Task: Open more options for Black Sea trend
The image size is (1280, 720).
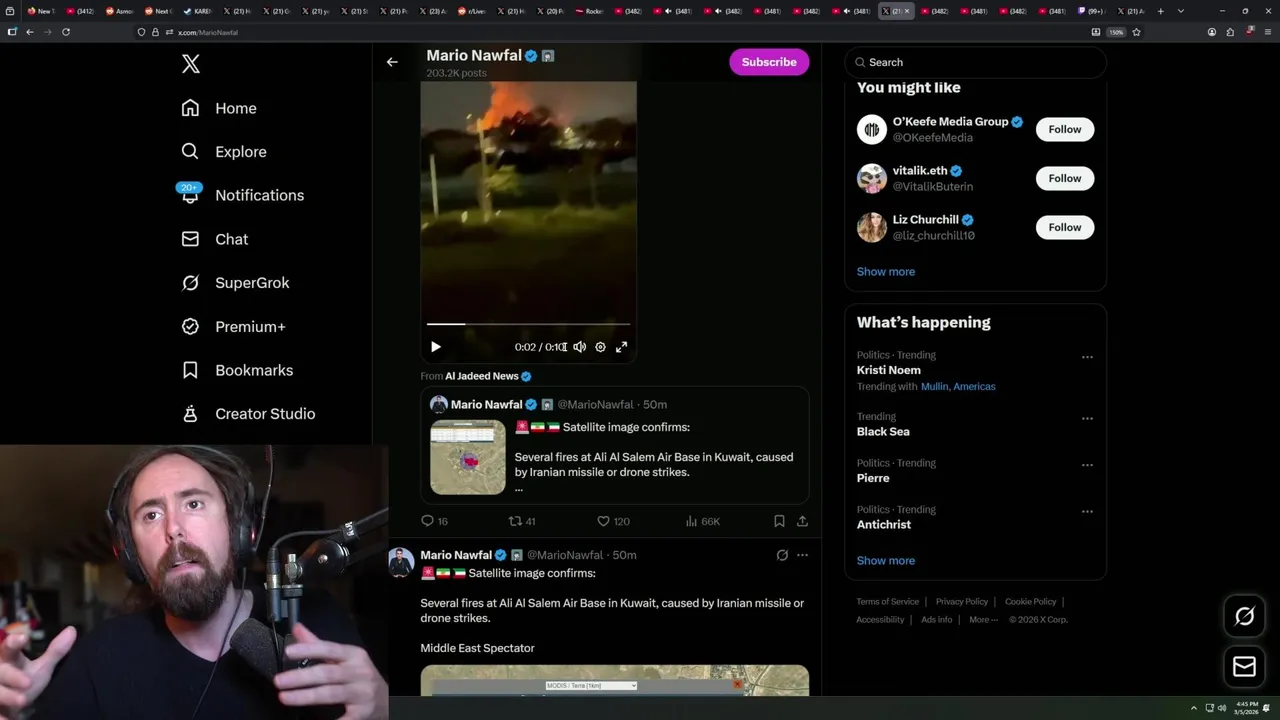Action: 1087,418
